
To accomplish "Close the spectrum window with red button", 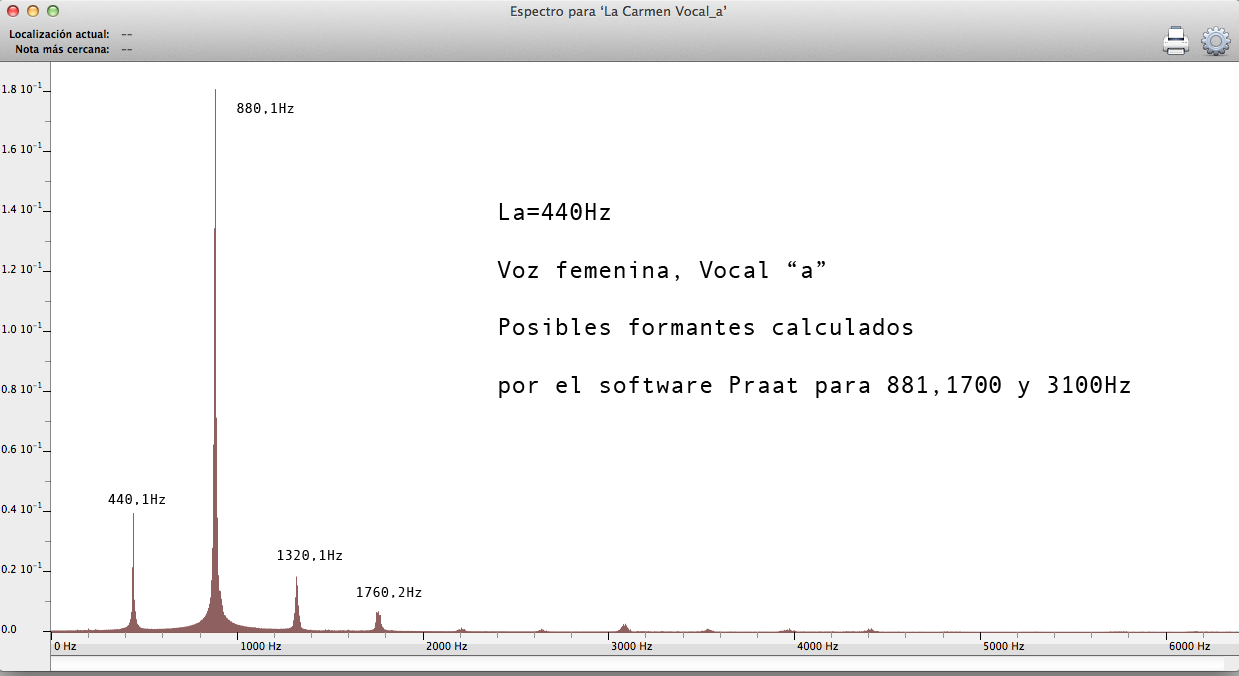I will 13,11.
